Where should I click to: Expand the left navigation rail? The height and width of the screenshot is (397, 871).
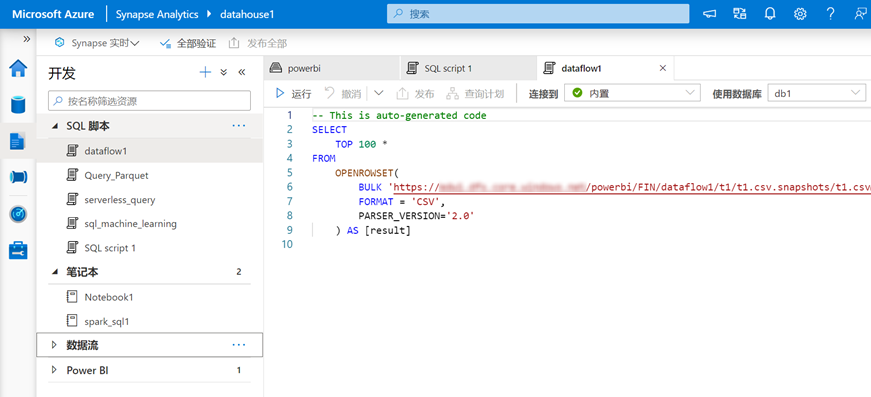click(26, 39)
